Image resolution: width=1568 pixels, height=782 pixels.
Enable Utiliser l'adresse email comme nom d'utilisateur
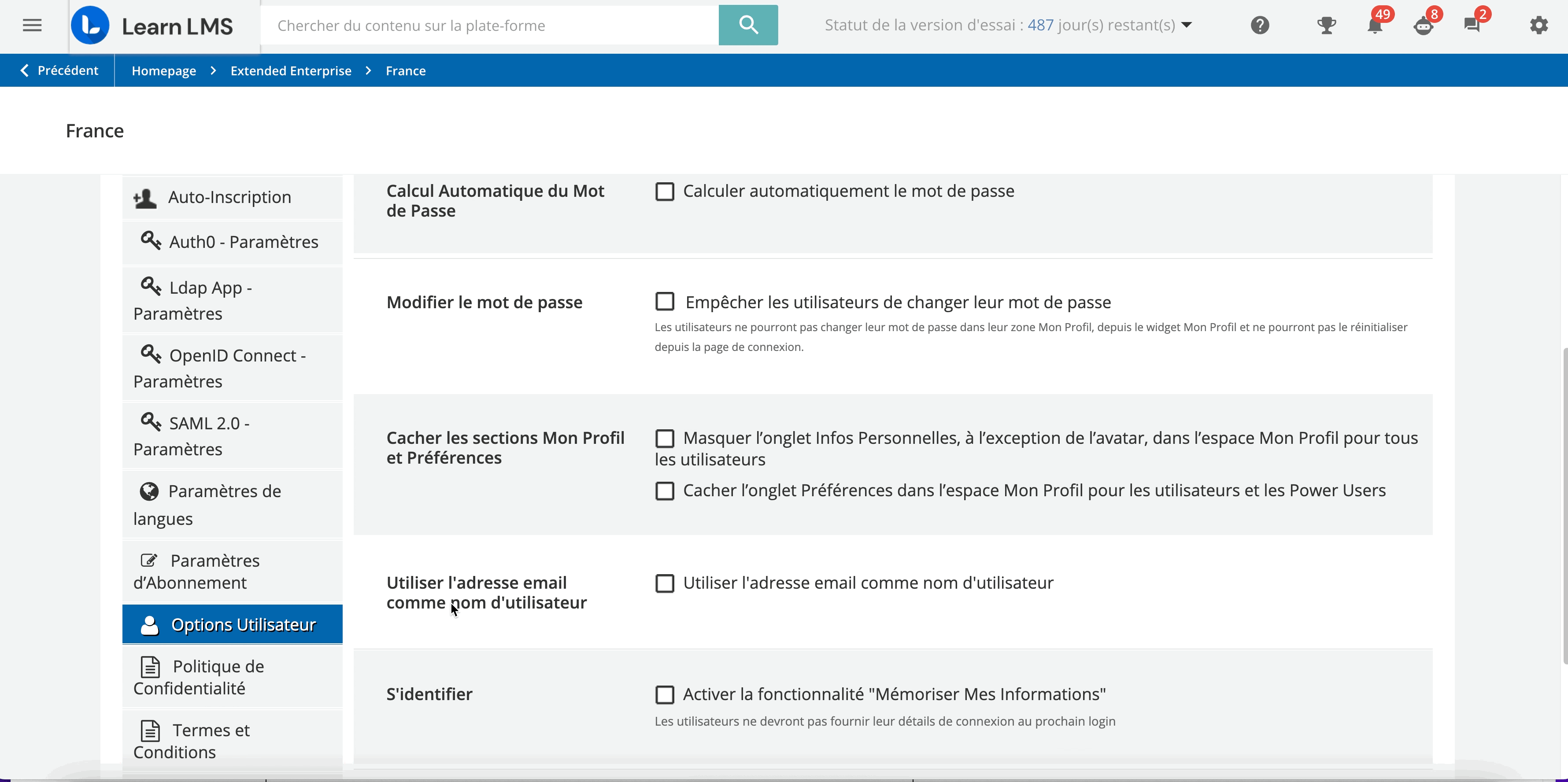(x=665, y=583)
